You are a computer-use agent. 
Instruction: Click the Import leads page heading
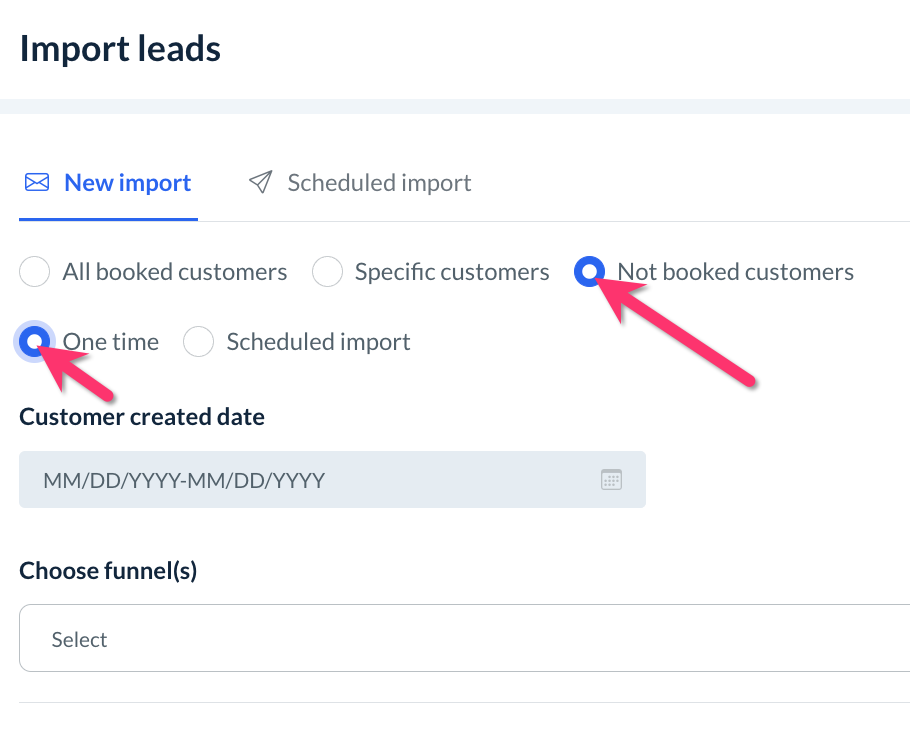coord(120,49)
